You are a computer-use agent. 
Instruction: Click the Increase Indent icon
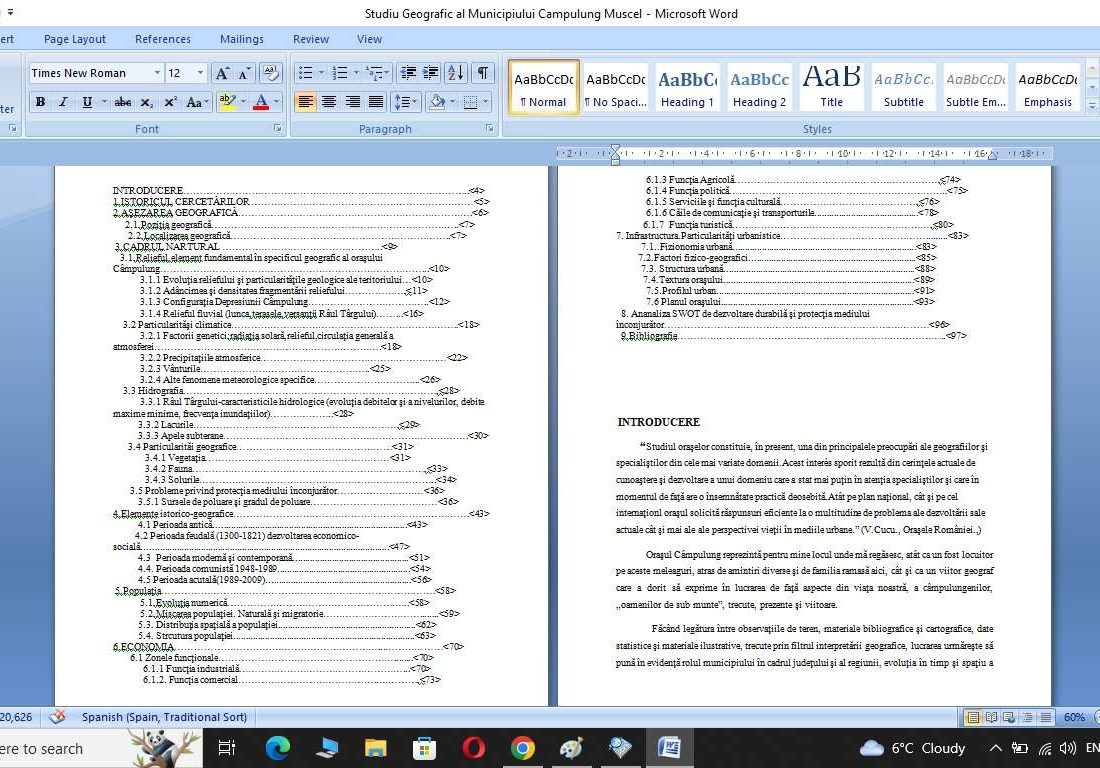pos(430,73)
